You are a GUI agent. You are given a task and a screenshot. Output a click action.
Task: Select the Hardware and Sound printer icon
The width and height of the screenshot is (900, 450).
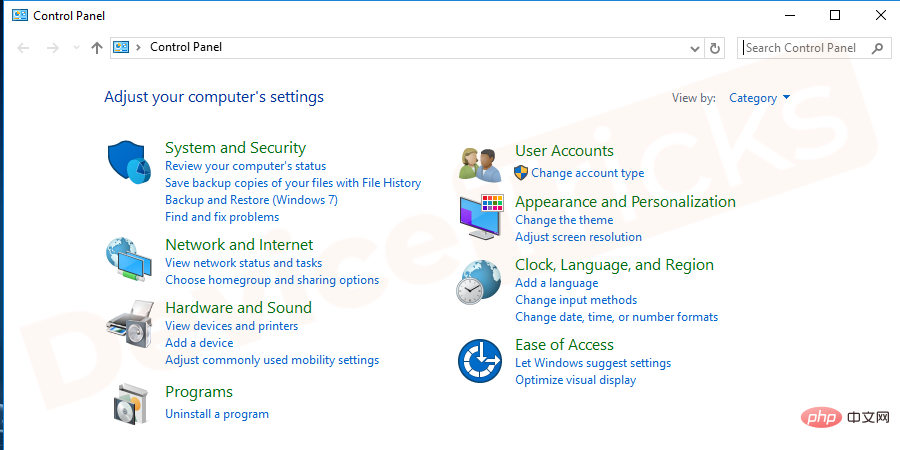130,321
